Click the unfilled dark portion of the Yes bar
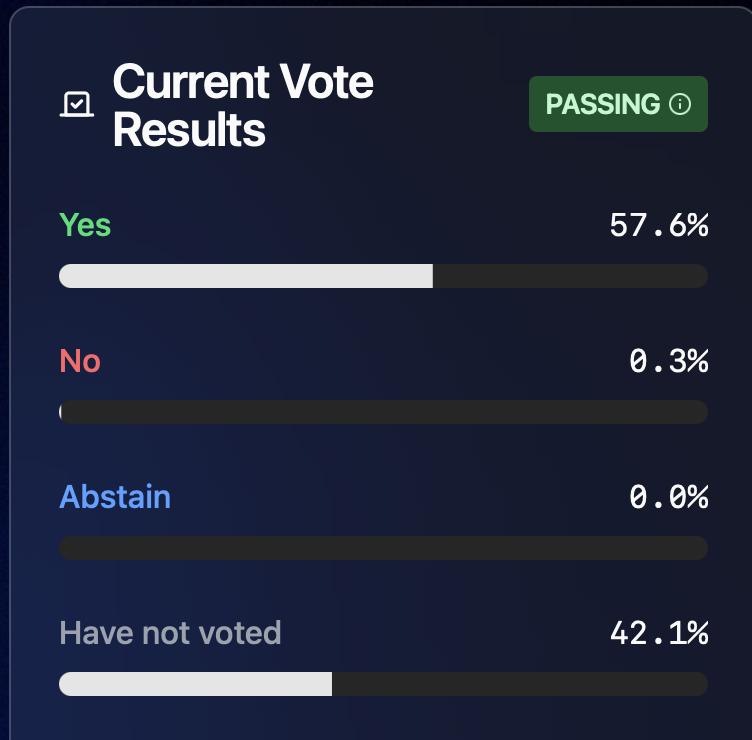752x740 pixels. 570,276
